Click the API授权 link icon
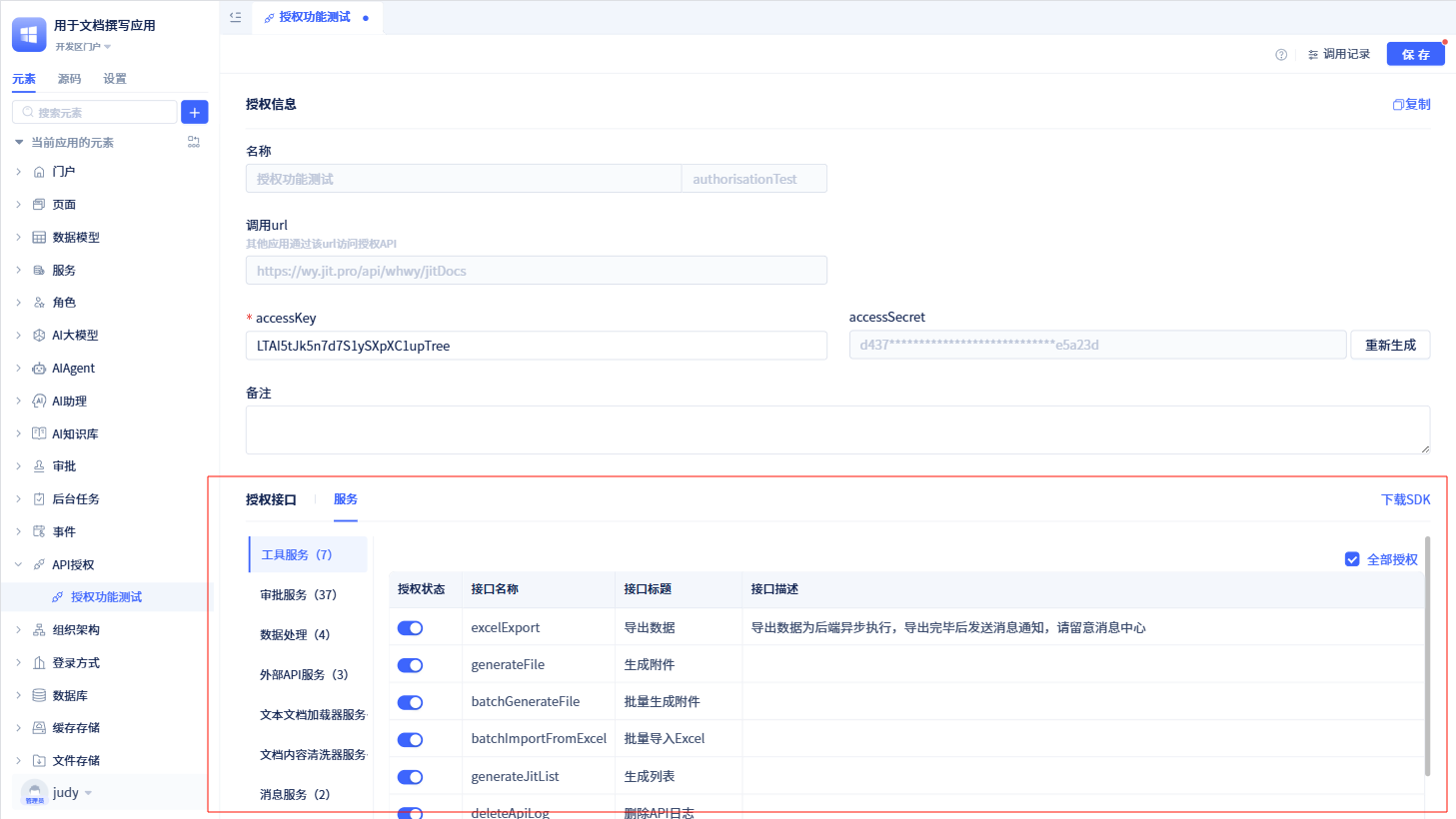The image size is (1456, 819). pyautogui.click(x=39, y=564)
